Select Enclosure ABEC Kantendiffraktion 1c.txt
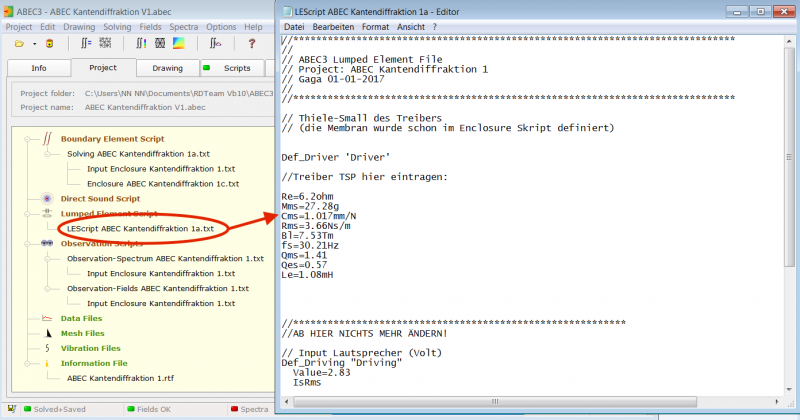800x420 pixels. point(162,184)
